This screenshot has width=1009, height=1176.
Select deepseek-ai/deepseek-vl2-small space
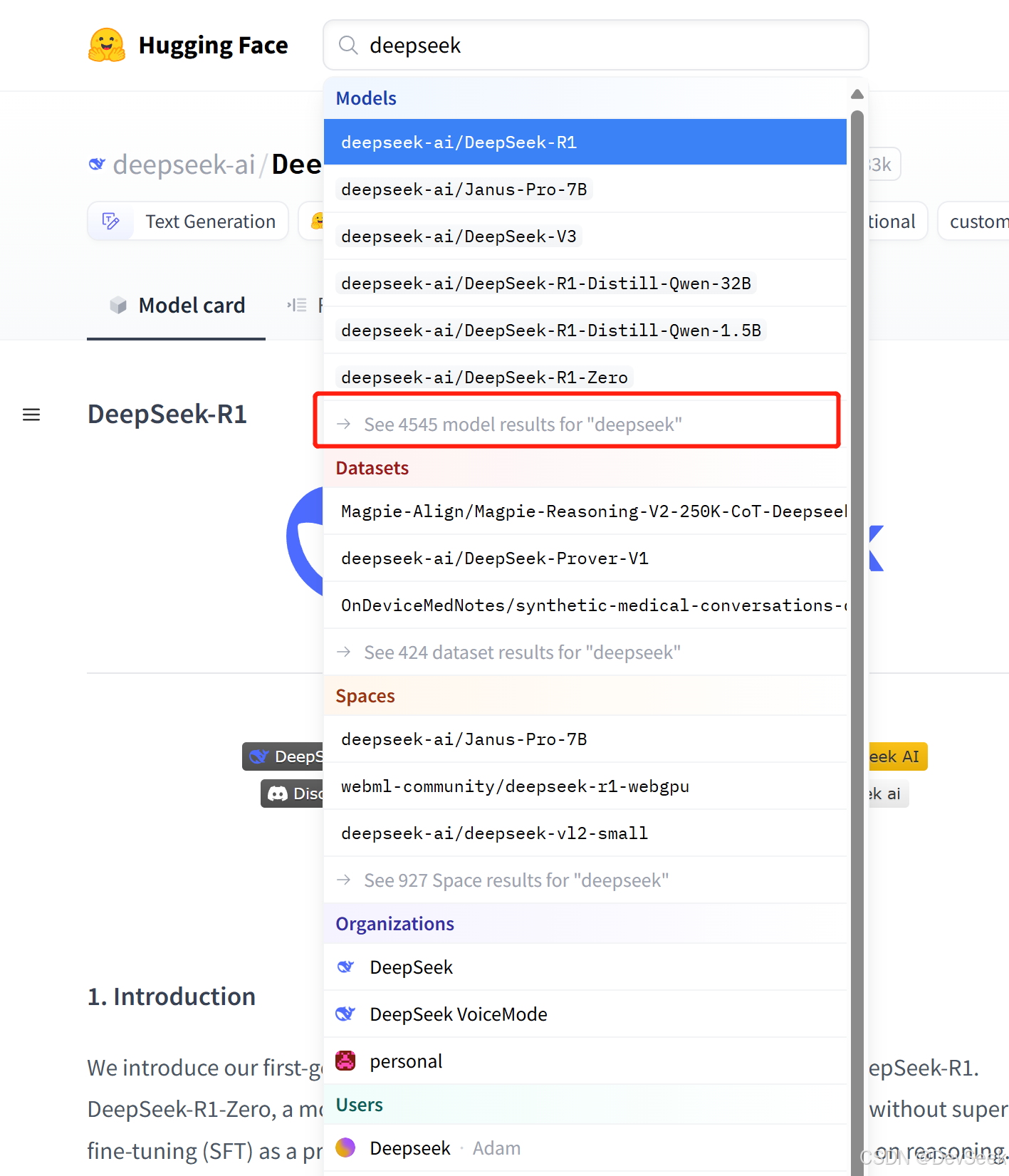click(x=585, y=833)
